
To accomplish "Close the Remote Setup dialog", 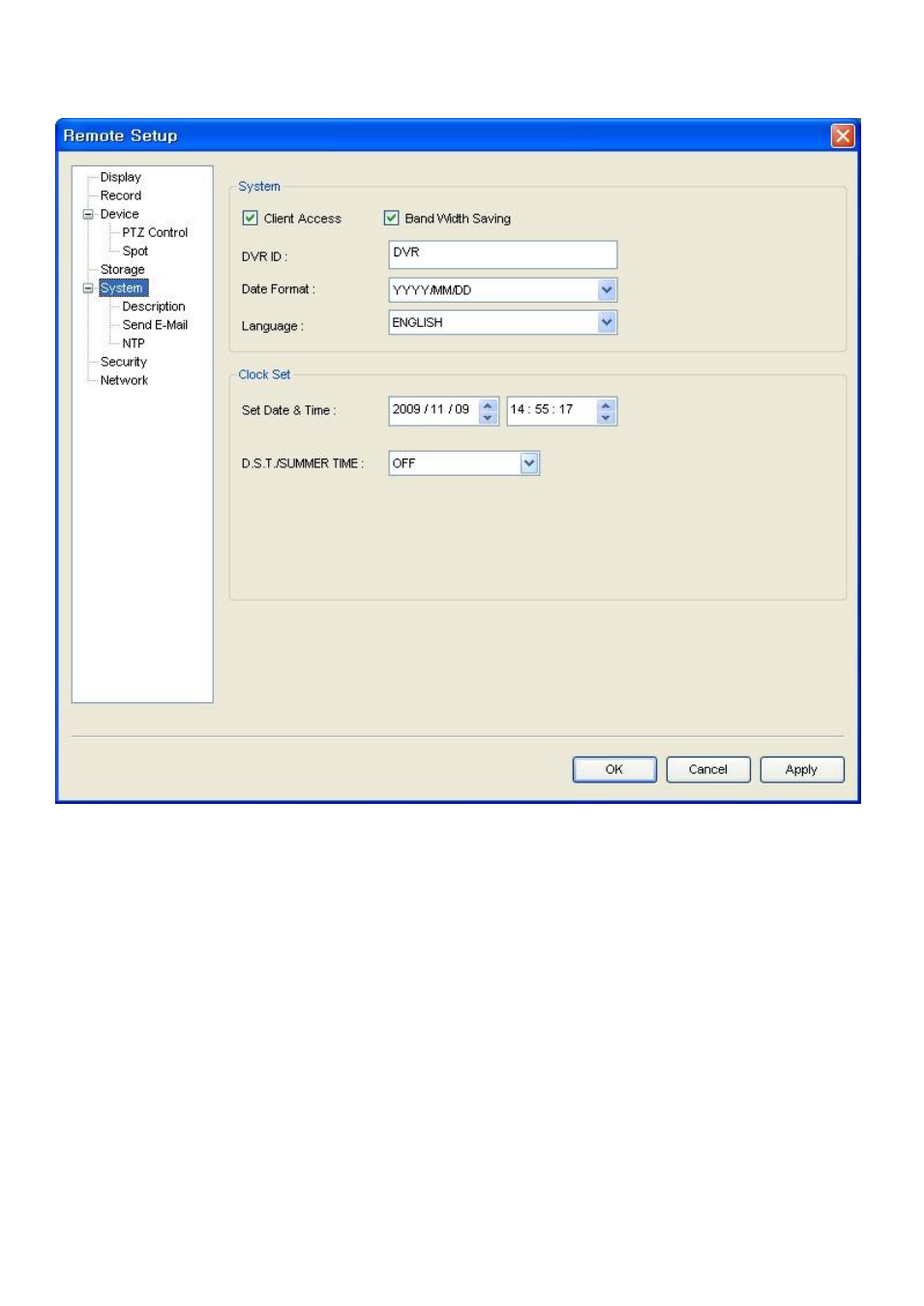I will 843,135.
